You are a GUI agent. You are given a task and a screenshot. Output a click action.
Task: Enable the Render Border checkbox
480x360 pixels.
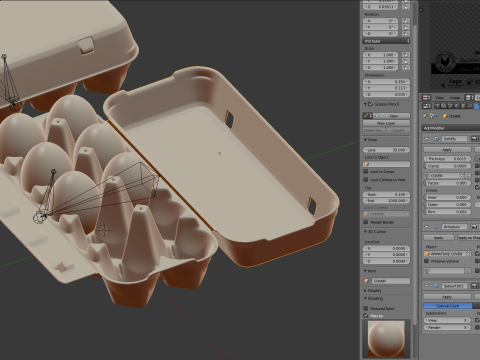[x=366, y=222]
